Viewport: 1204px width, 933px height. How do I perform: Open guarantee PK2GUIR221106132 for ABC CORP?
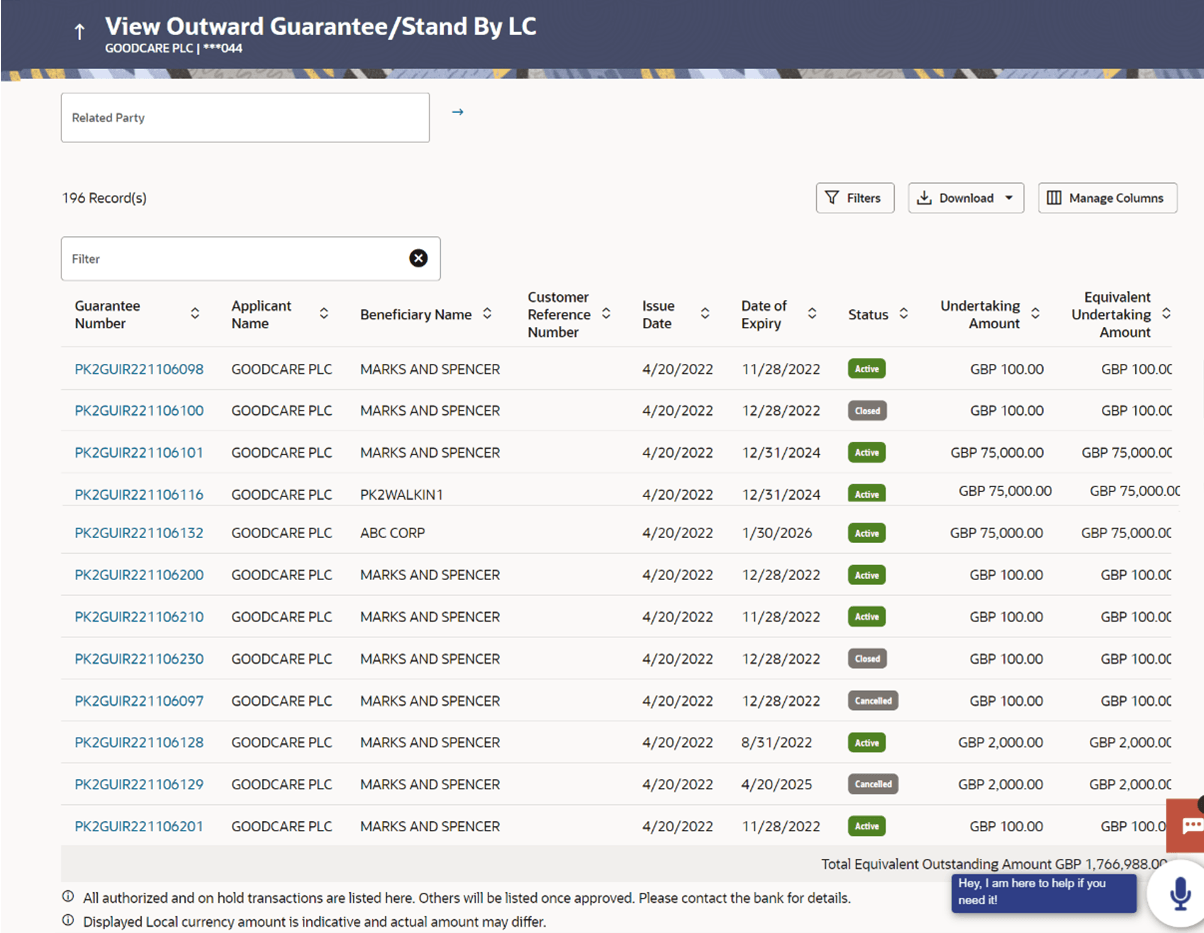point(139,533)
